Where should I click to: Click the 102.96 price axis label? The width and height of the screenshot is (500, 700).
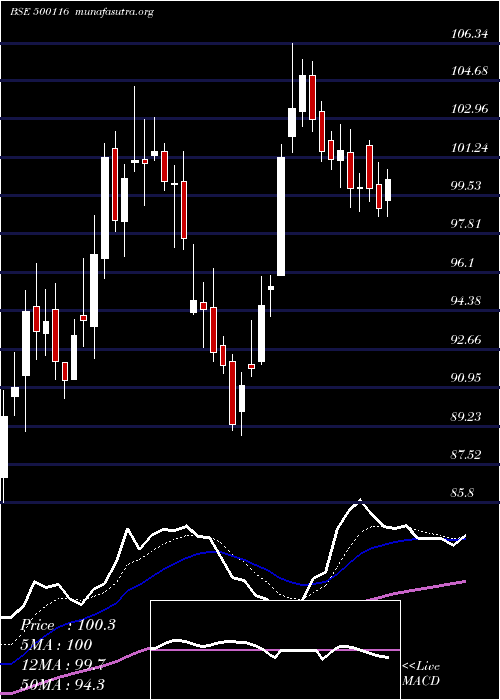(469, 109)
